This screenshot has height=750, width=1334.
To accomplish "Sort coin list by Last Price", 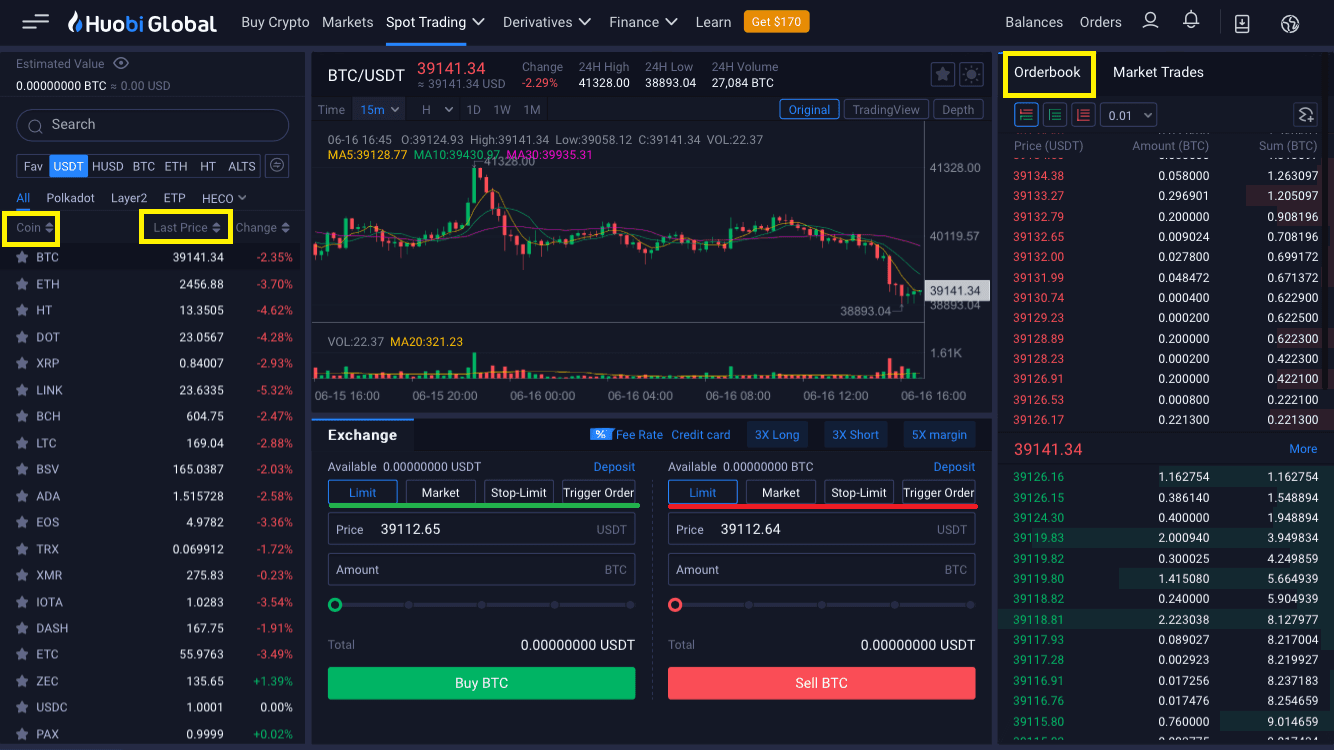I will click(187, 228).
